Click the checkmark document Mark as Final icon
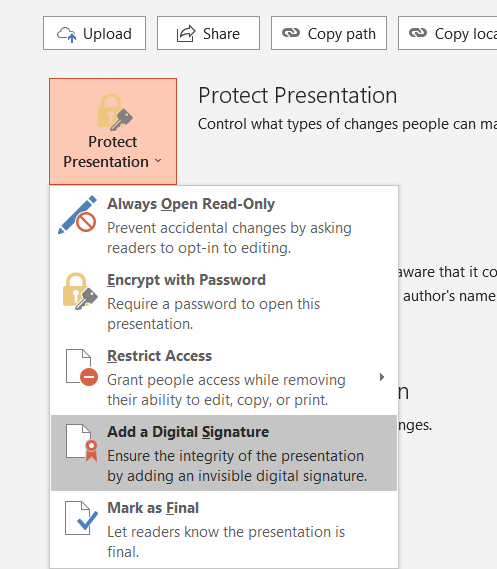 (81, 518)
